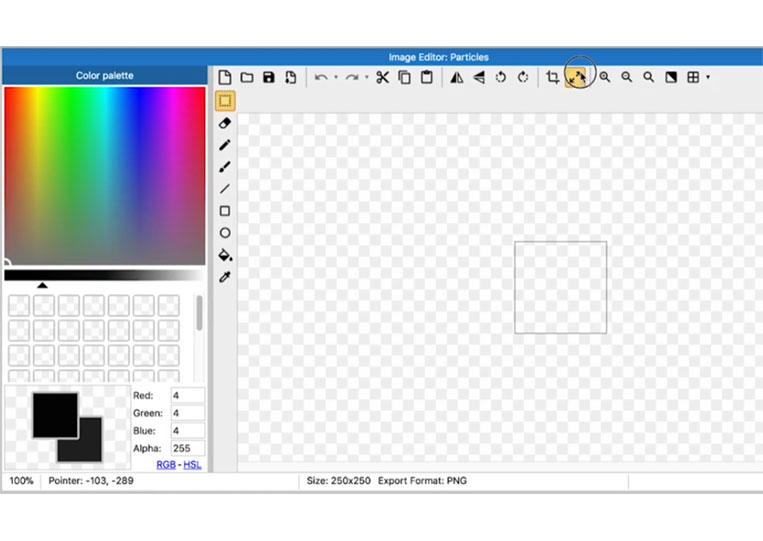The image size is (763, 541).
Task: Select the Brush tool
Action: tap(225, 167)
